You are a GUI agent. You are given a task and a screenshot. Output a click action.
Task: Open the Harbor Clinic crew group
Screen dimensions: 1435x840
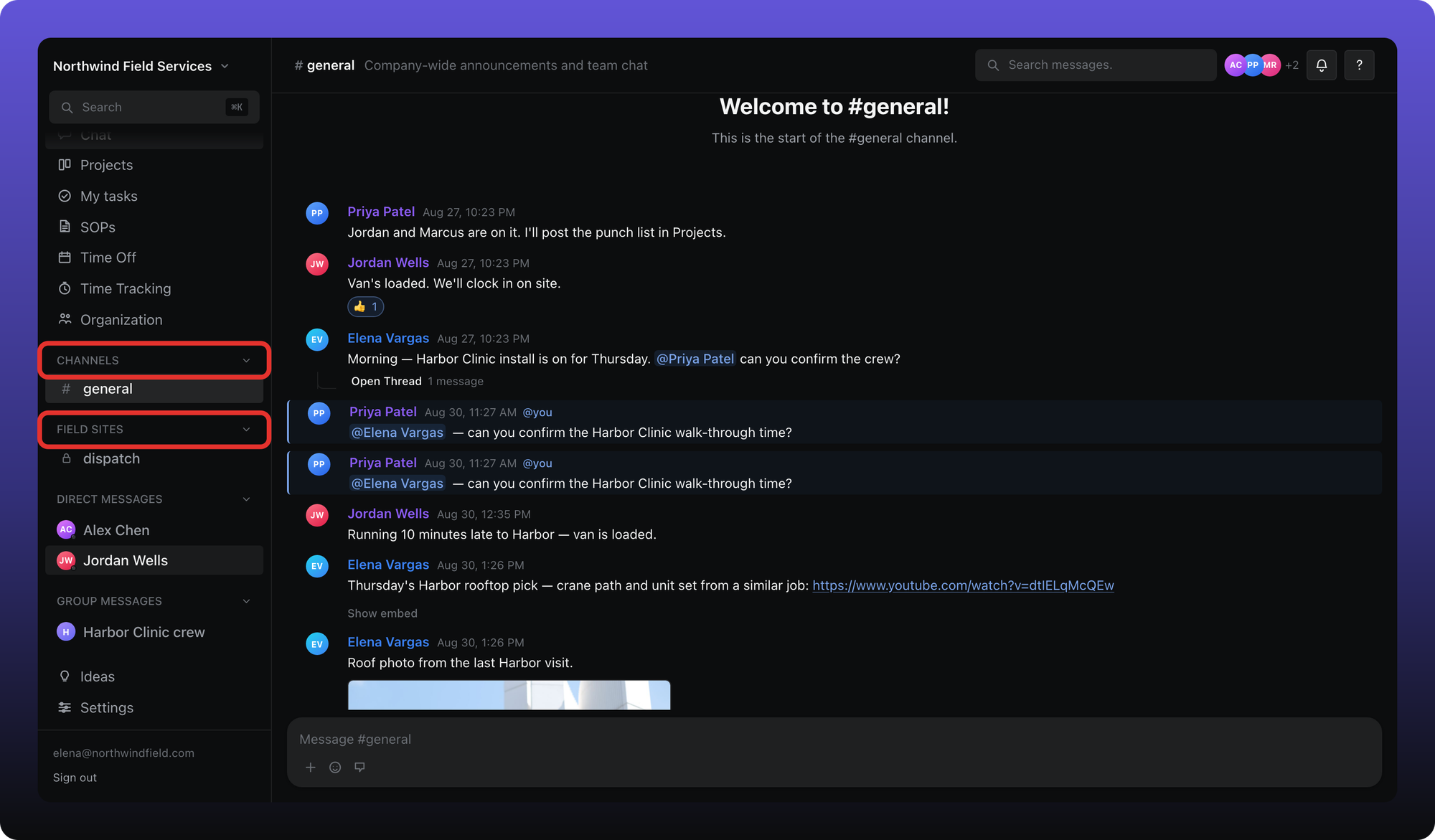tap(154, 632)
